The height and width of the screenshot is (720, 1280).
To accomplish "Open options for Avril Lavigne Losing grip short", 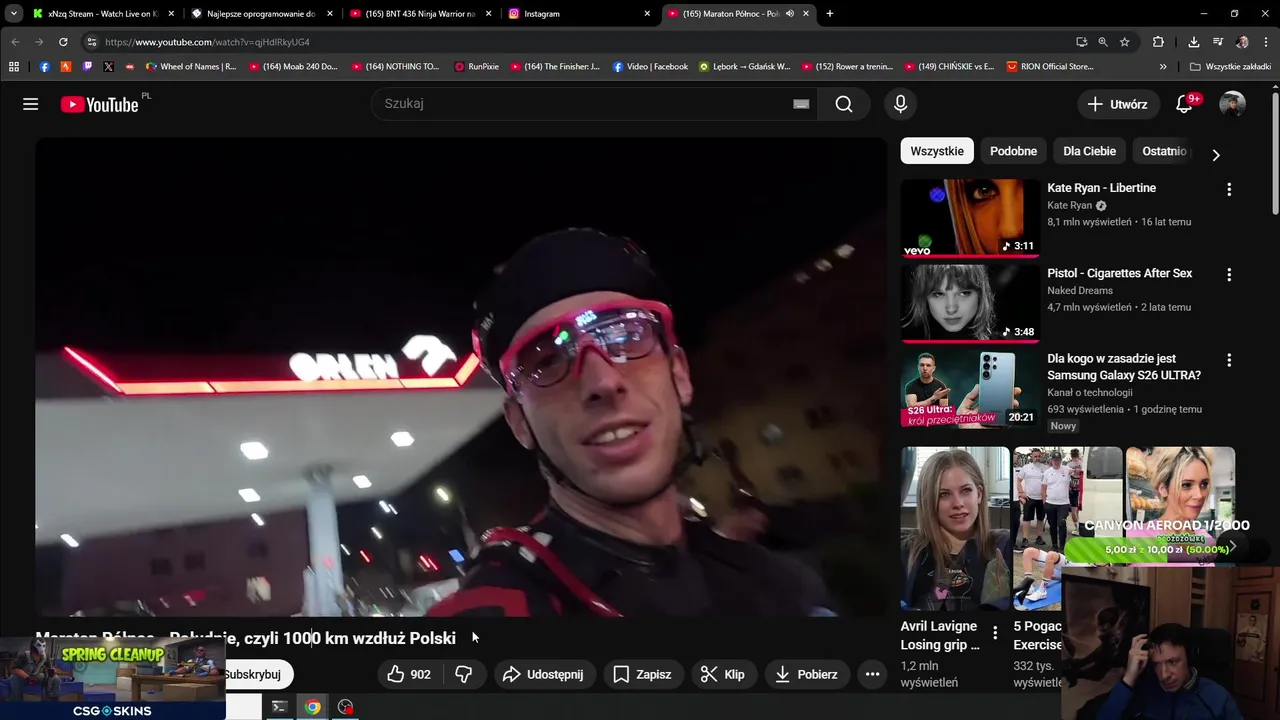I will click(x=995, y=633).
